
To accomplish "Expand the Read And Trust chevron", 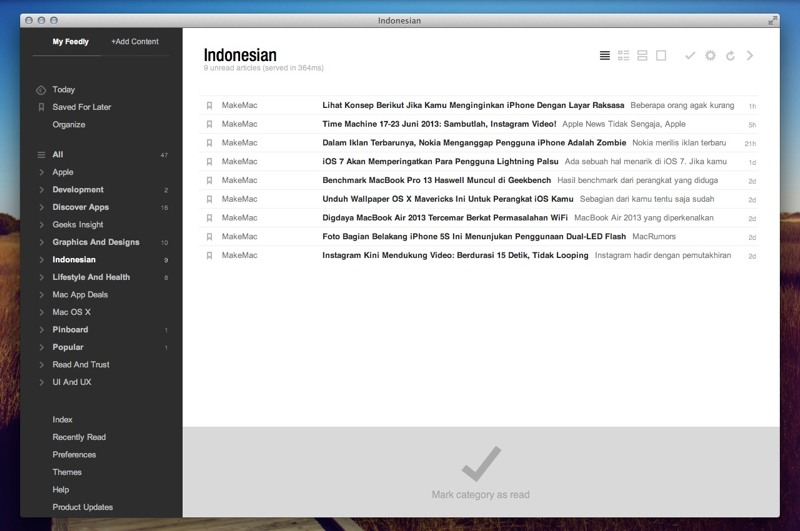I will point(41,365).
